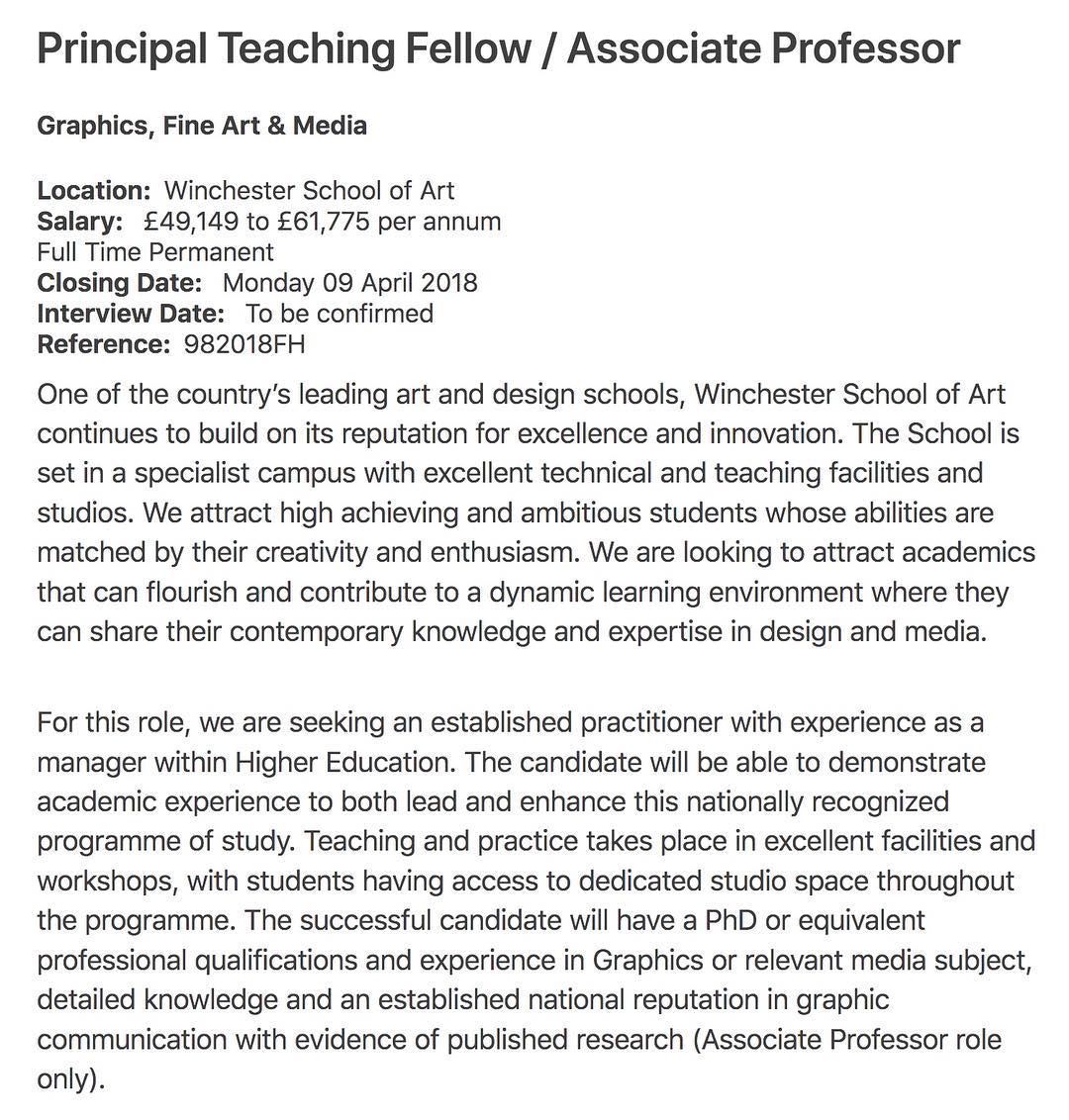
Task: Click the bold Closing Date label
Action: coord(119,282)
